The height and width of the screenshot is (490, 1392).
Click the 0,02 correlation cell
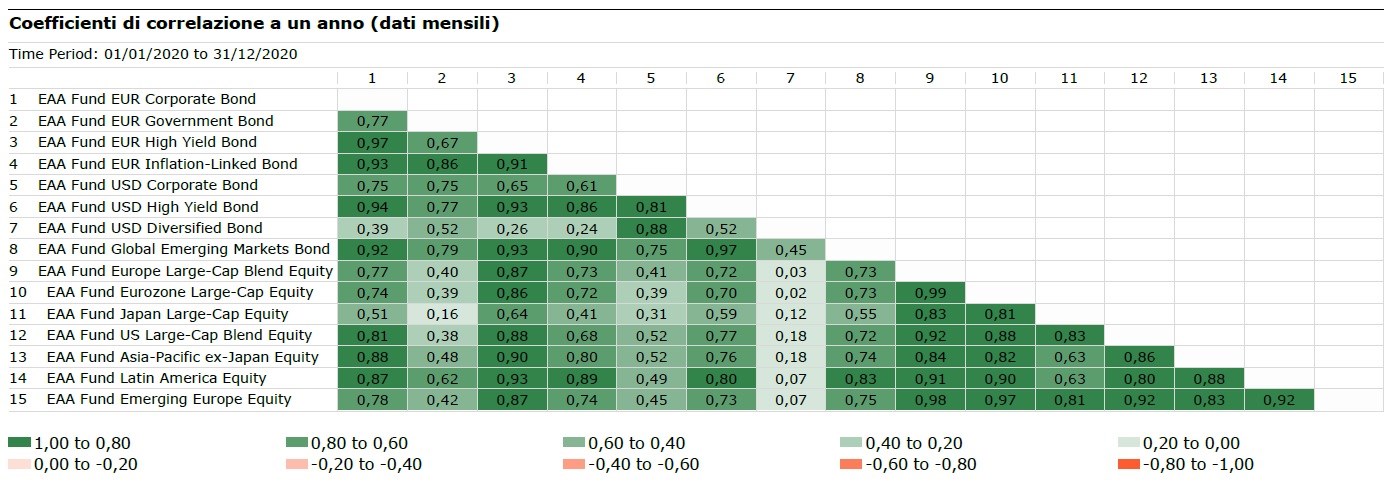coord(790,292)
